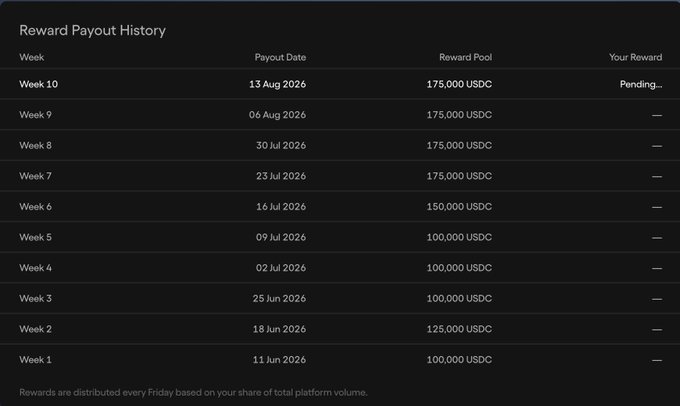
Task: Click the 23 Jul 2026 payout date
Action: [281, 176]
